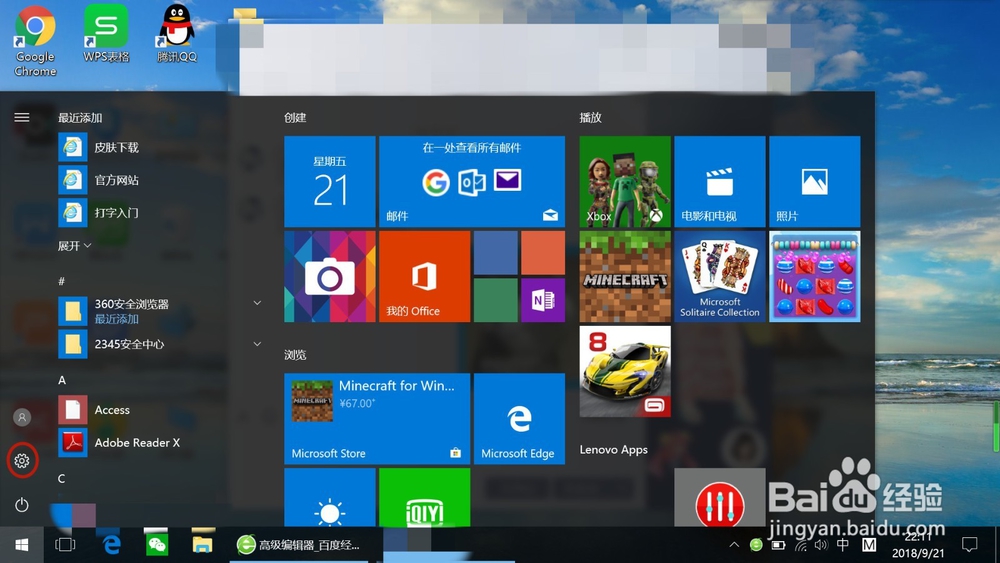
Task: Launch the Camera tile
Action: pyautogui.click(x=330, y=277)
